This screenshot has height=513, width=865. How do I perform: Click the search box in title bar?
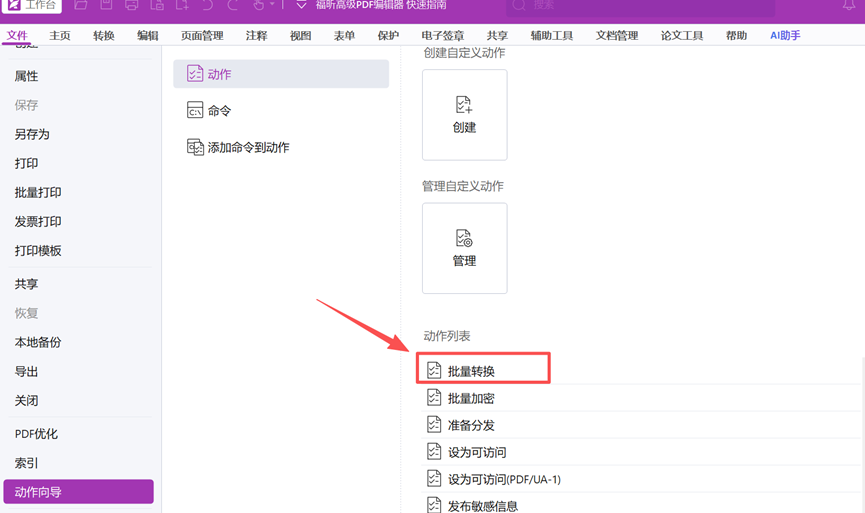pos(640,6)
